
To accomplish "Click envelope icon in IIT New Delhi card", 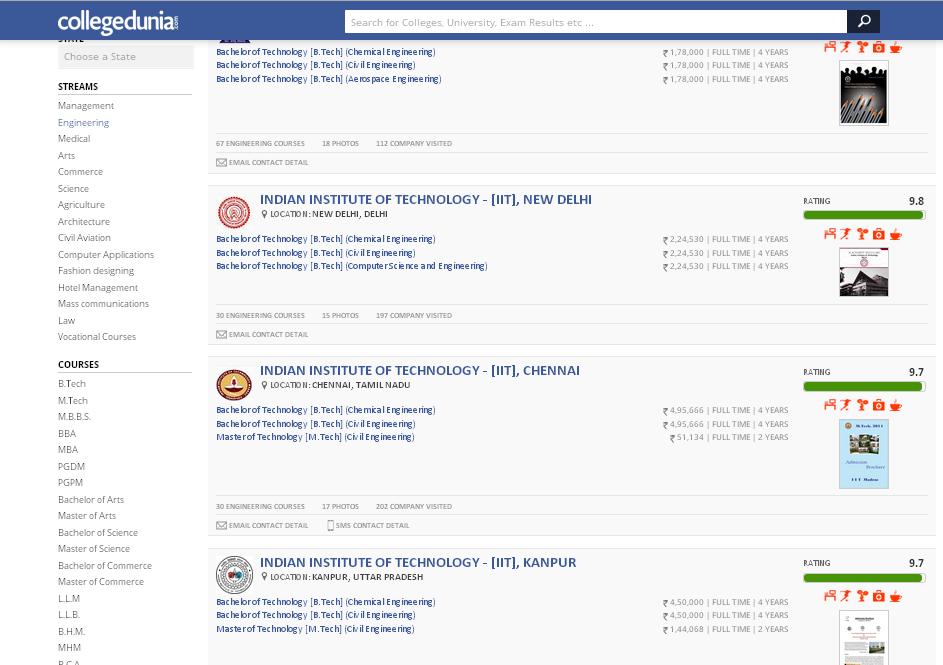I will pos(221,334).
